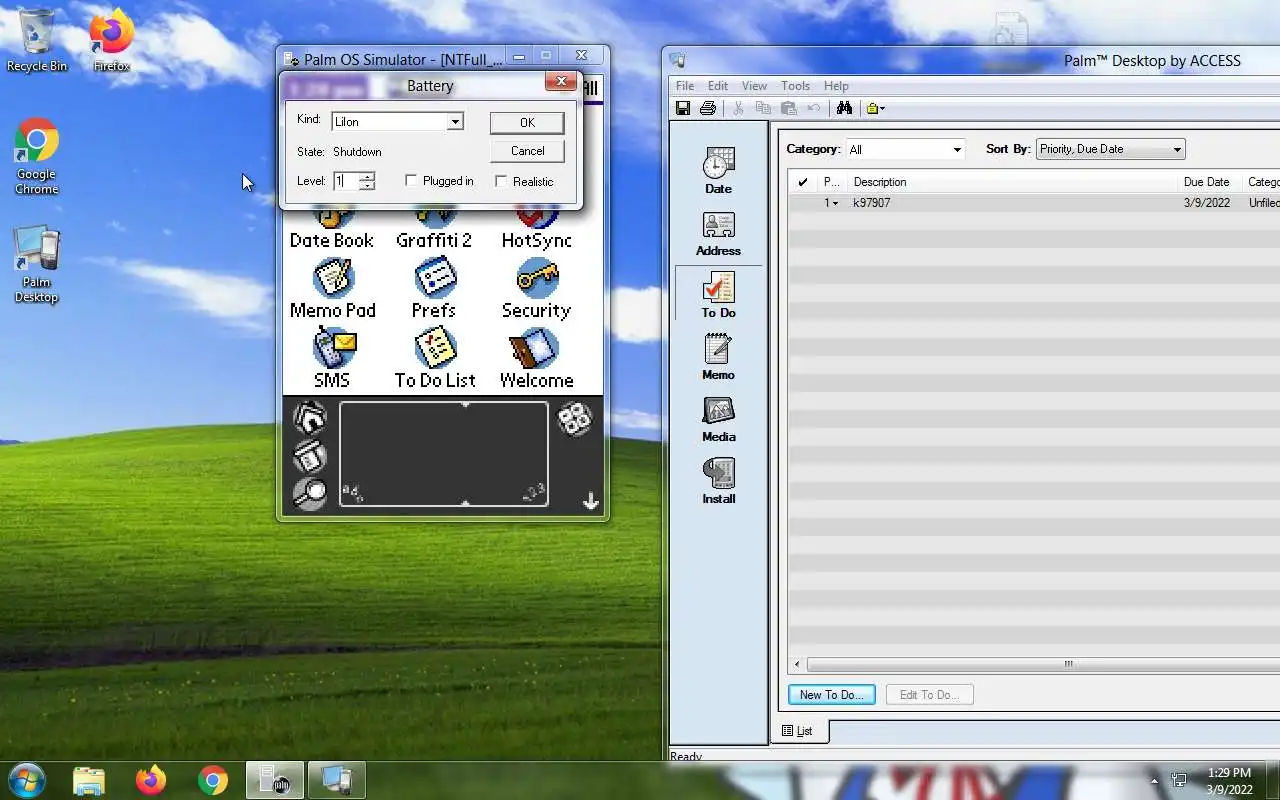The height and width of the screenshot is (800, 1280).
Task: Click the 3/9/2022 due date cell
Action: tap(1206, 203)
